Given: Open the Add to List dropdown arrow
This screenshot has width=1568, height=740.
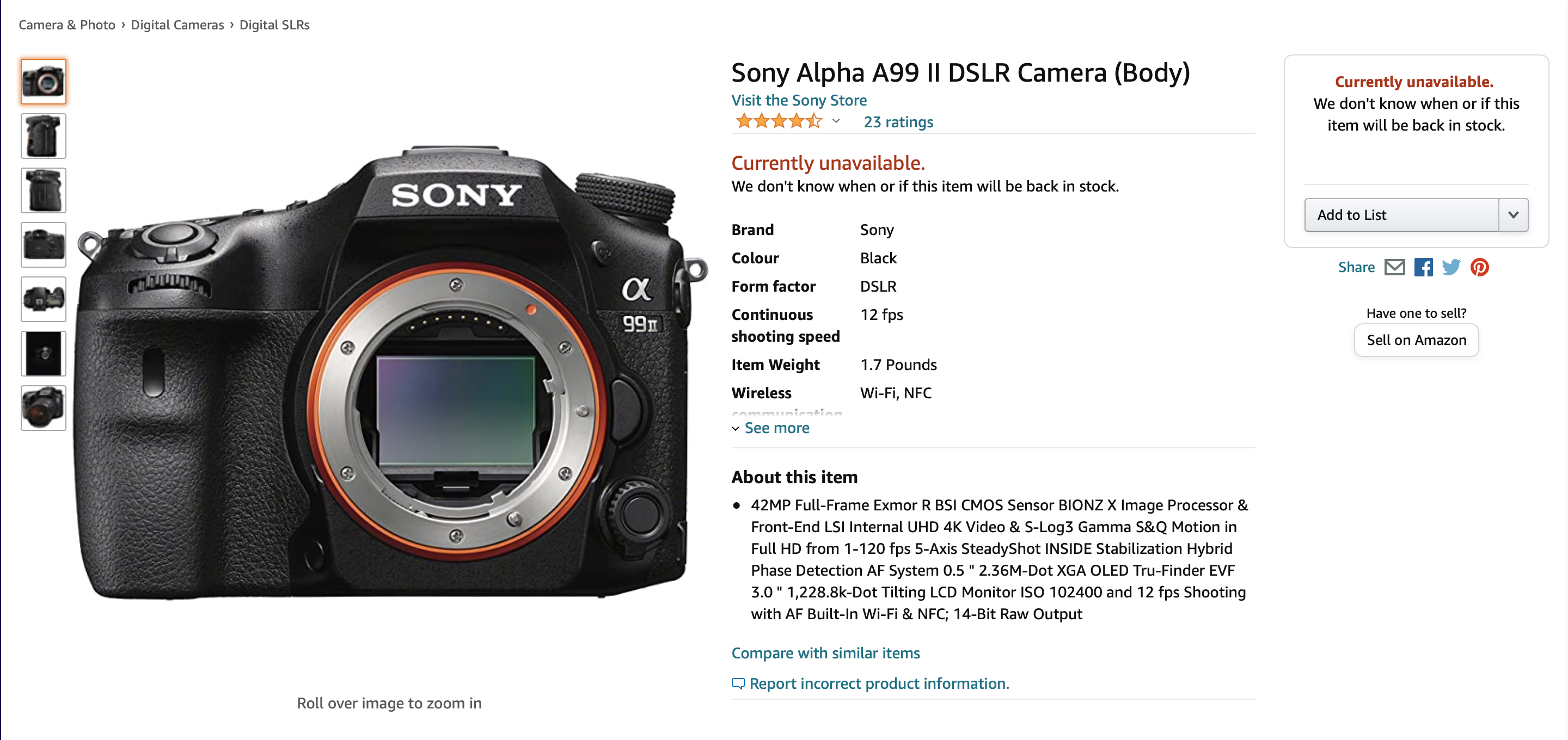Looking at the screenshot, I should point(1513,215).
